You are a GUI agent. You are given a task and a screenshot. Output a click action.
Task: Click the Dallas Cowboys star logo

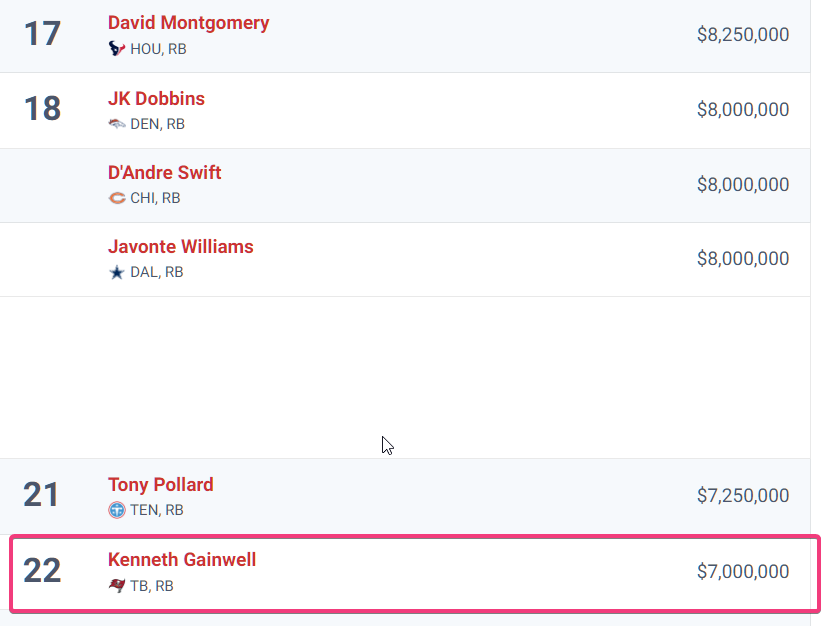[x=117, y=272]
